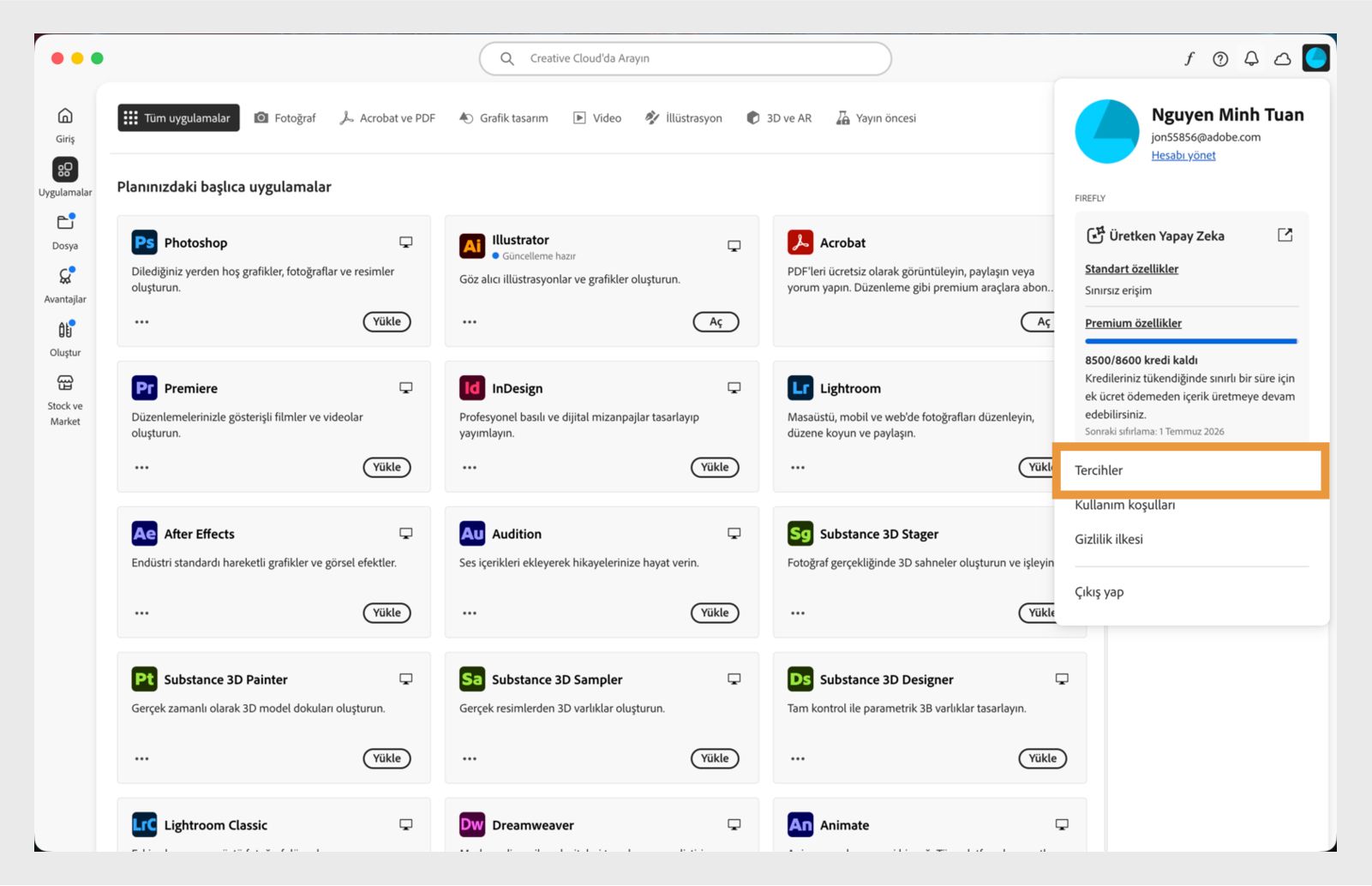Click the After Effects app icon
The image size is (1372, 886).
click(144, 534)
